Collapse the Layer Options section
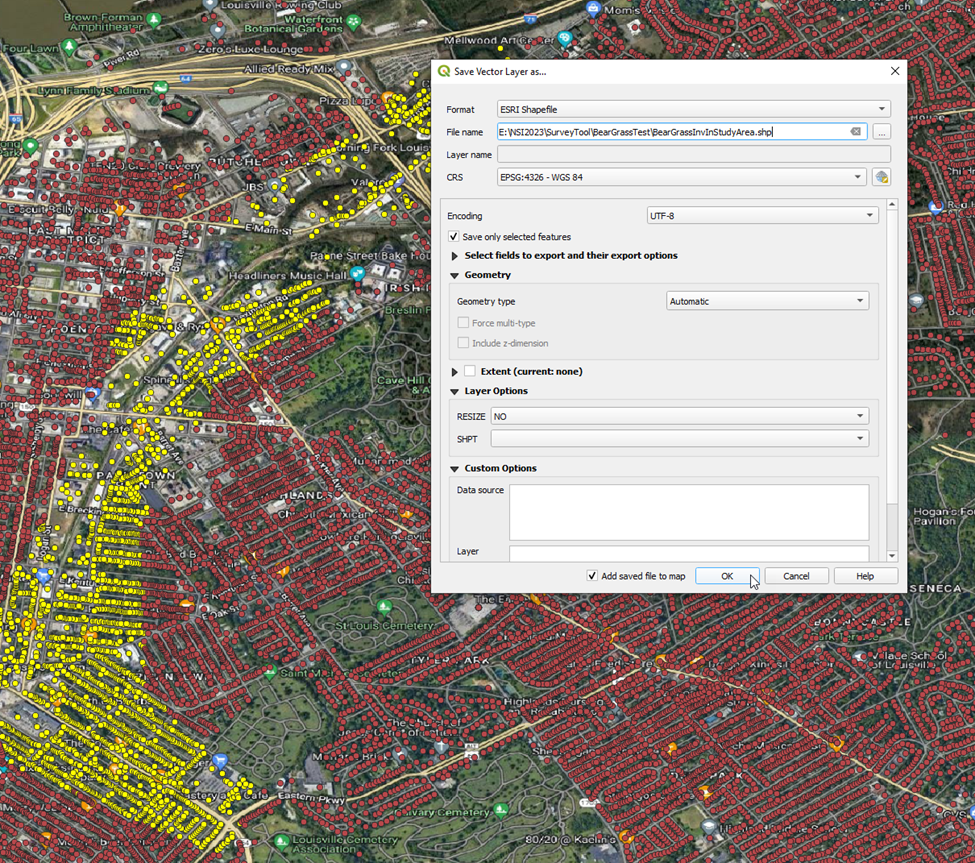 [x=455, y=391]
